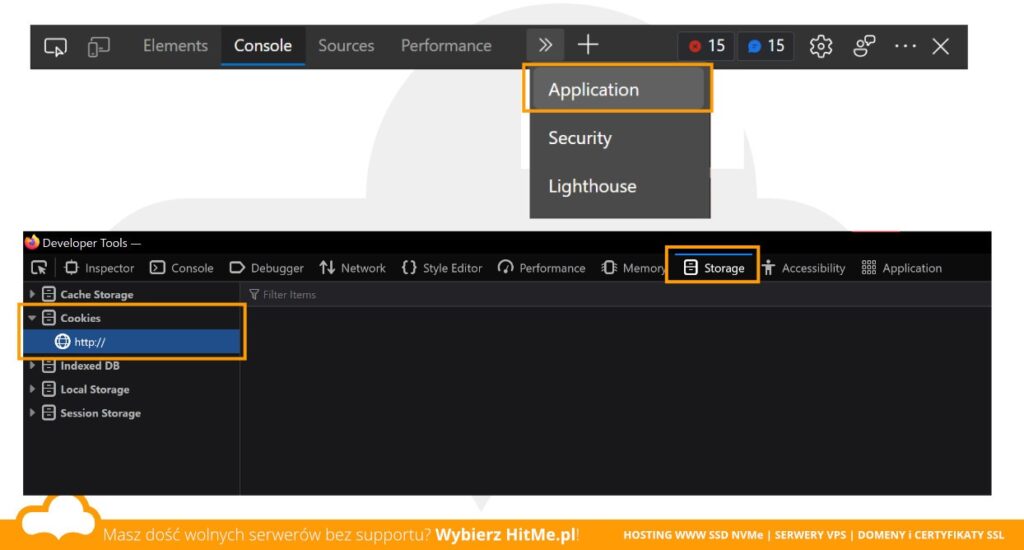Viewport: 1024px width, 550px height.
Task: Open the Performance tab in Edge DevTools
Action: point(446,46)
